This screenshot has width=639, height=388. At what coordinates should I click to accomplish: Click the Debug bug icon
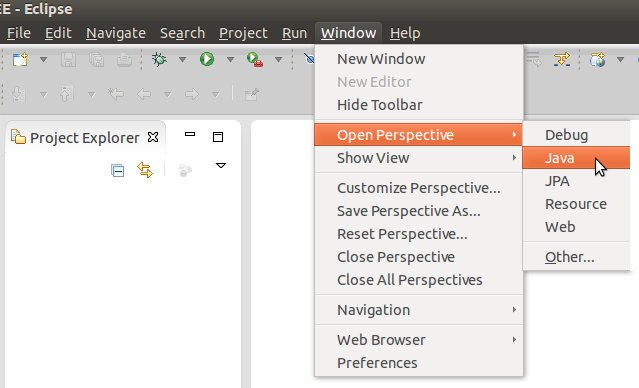click(159, 60)
